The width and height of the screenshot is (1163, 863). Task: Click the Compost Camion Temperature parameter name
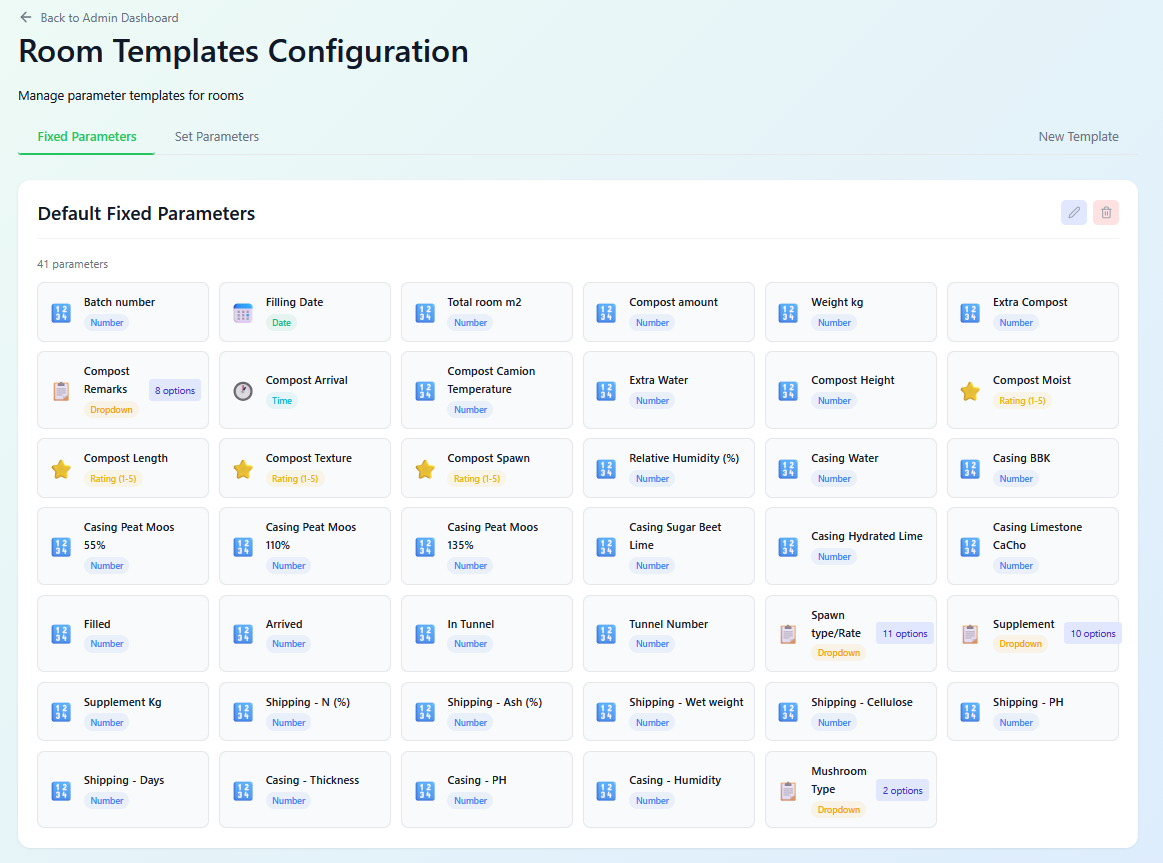click(491, 380)
